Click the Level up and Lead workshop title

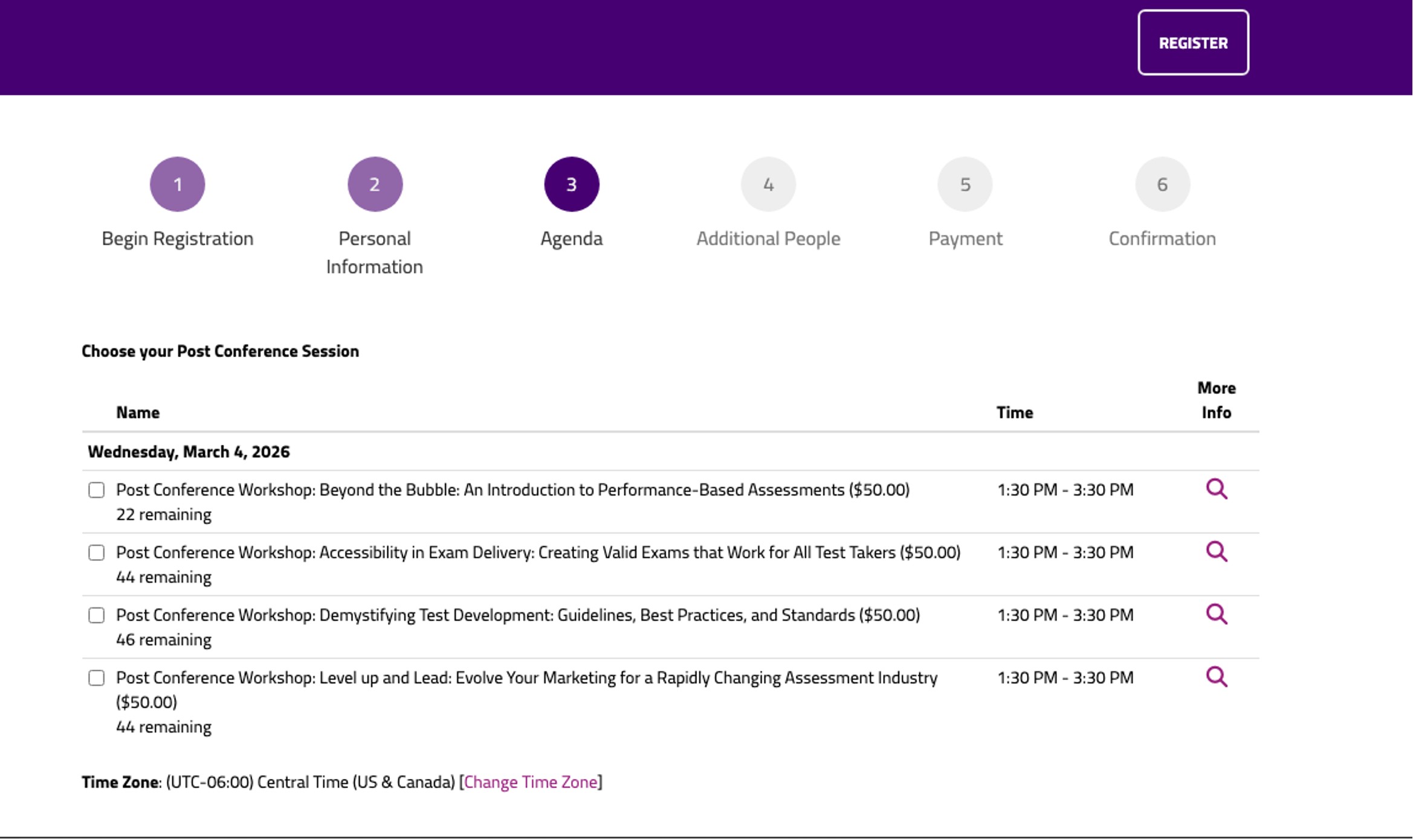(526, 678)
